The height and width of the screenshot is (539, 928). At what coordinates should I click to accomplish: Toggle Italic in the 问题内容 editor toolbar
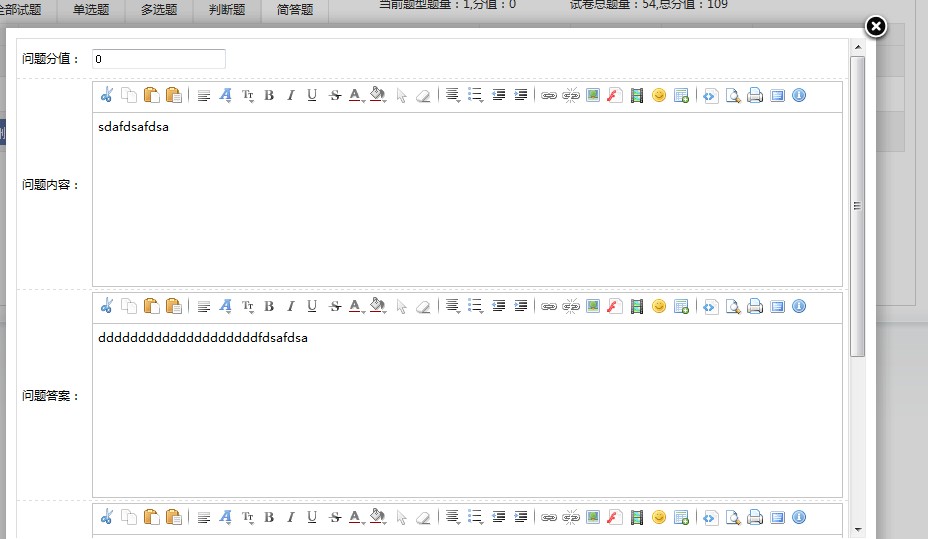pyautogui.click(x=291, y=95)
